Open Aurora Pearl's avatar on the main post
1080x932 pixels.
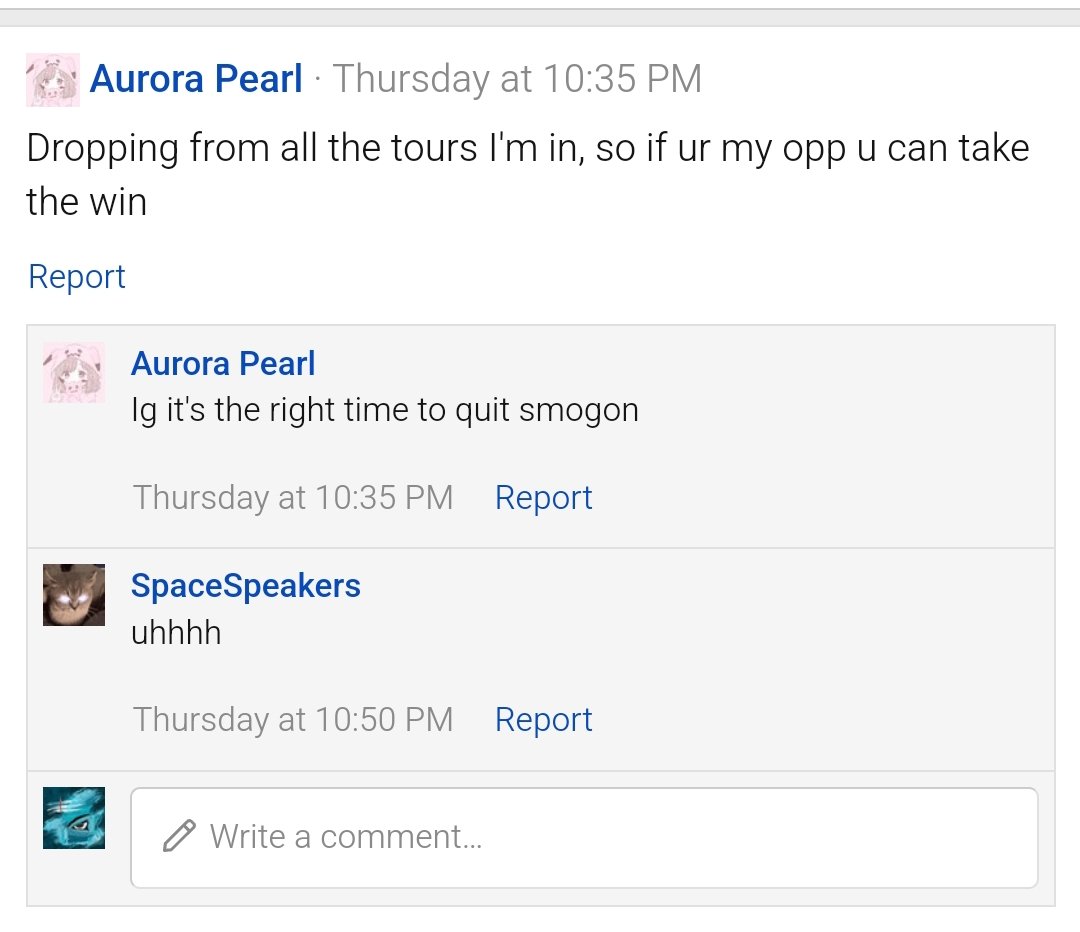pos(53,80)
